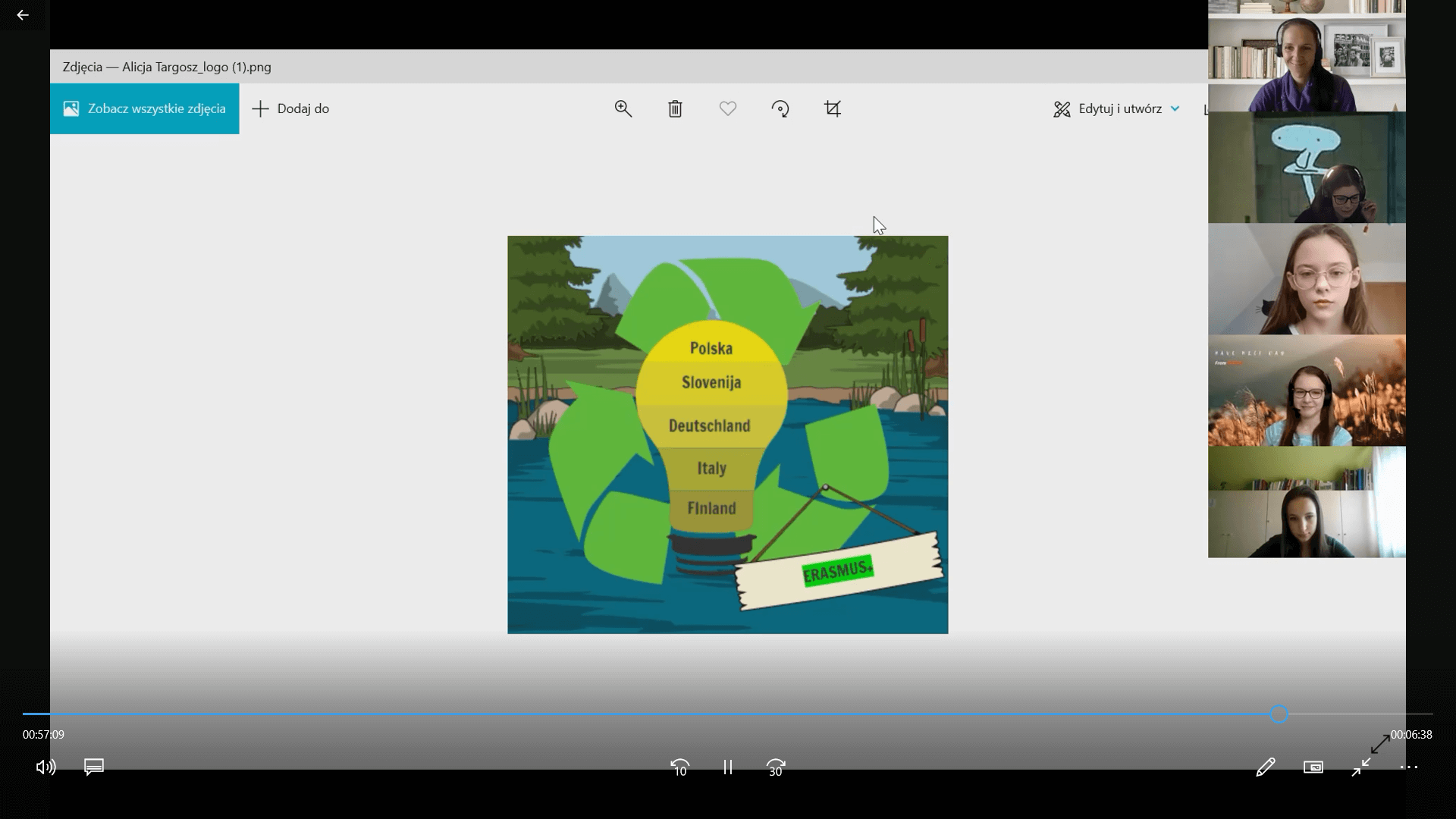Image resolution: width=1456 pixels, height=819 pixels.
Task: Pause the video playback
Action: 728,767
